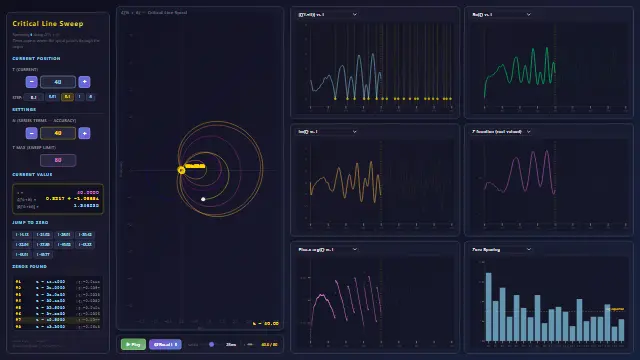Jump to zero at t=48.01
This screenshot has width=640, height=360.
click(22, 254)
